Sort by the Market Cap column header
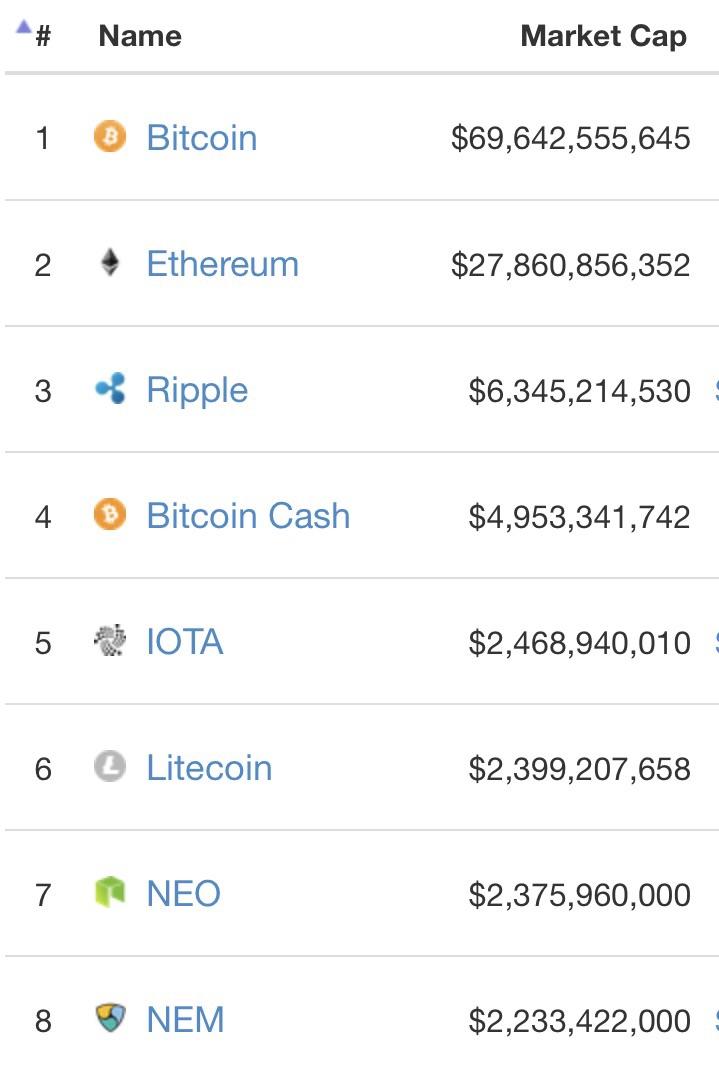719x1071 pixels. point(602,35)
